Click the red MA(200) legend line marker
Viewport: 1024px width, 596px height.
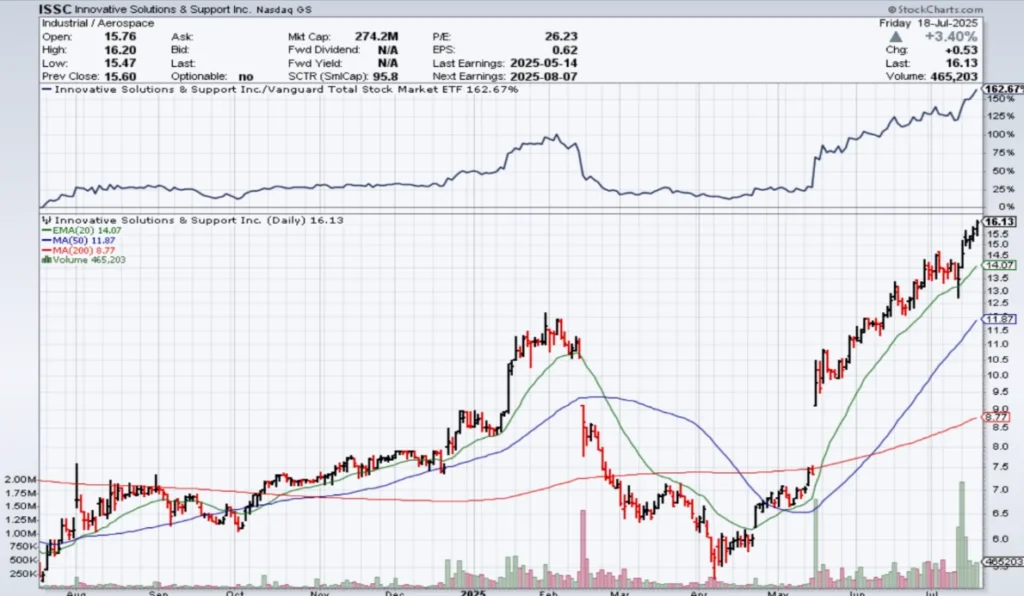[x=46, y=250]
